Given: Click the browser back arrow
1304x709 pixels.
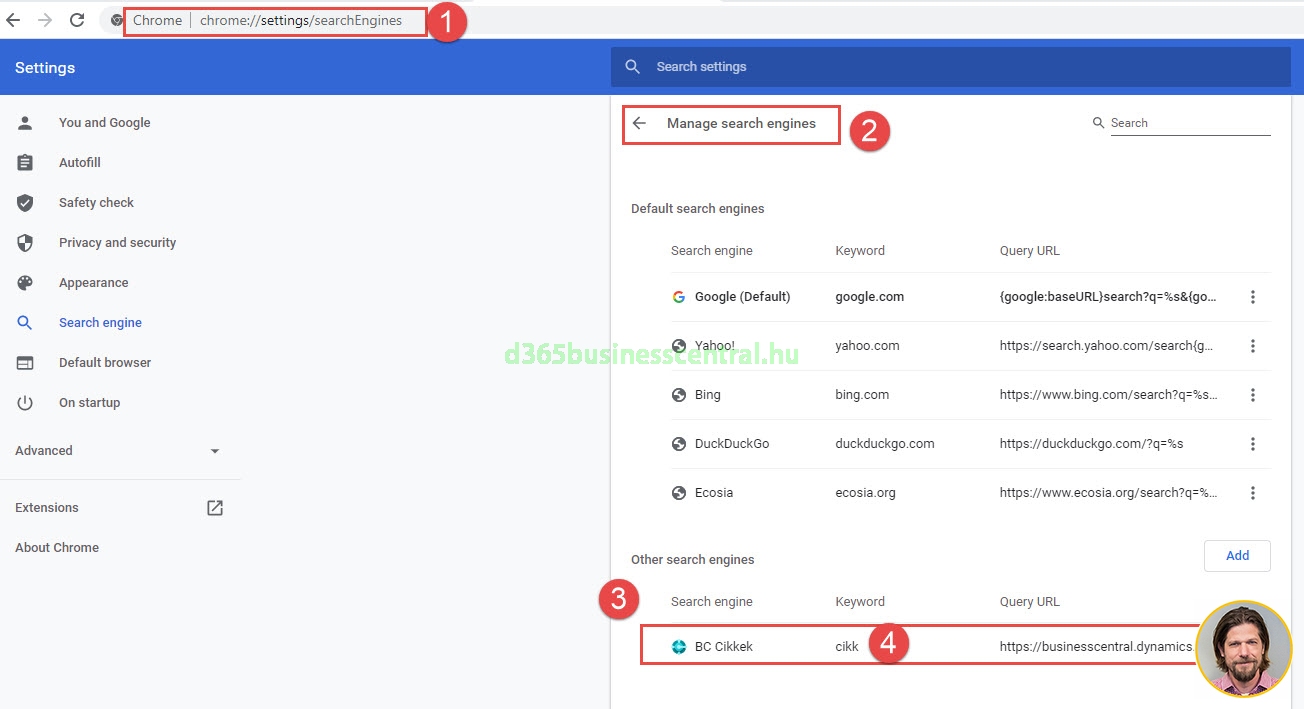Looking at the screenshot, I should (x=13, y=20).
